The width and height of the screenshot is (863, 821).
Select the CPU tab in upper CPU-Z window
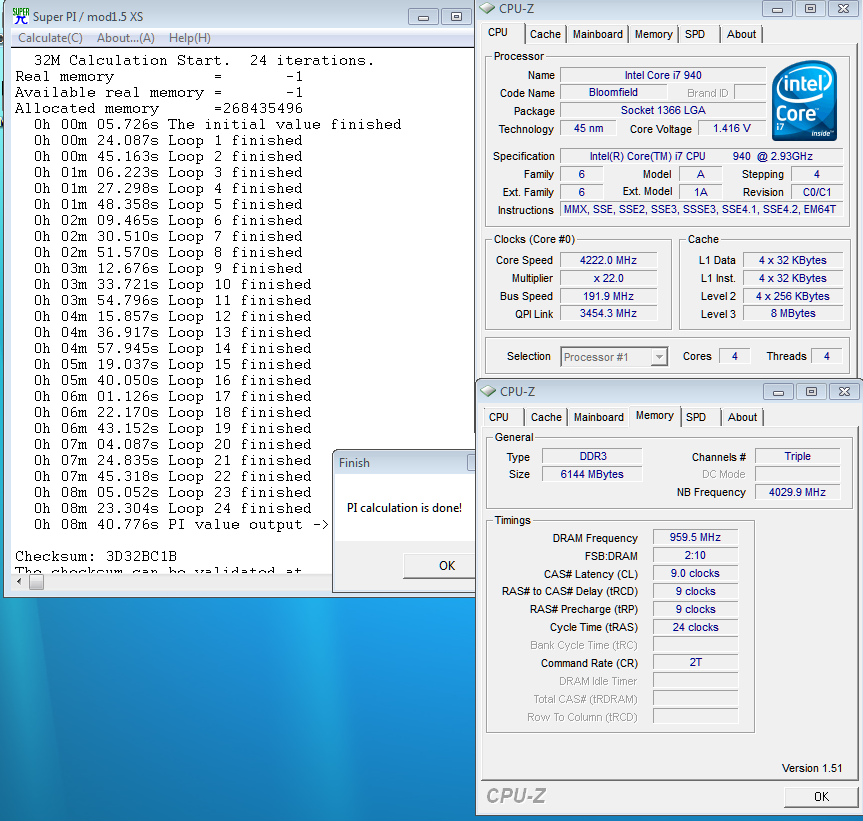click(x=498, y=32)
